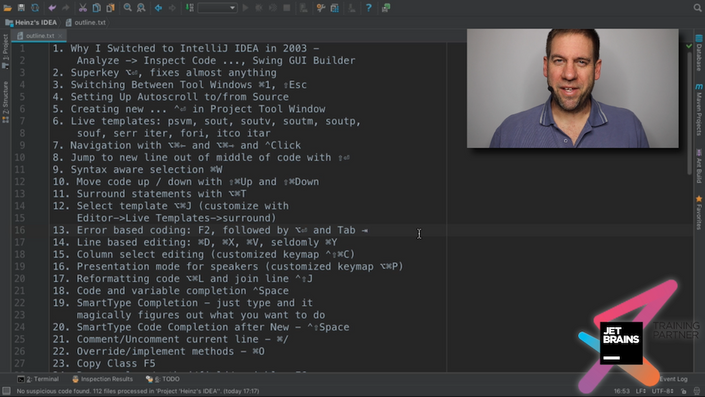Switch to Inspection Results tab

tap(103, 379)
